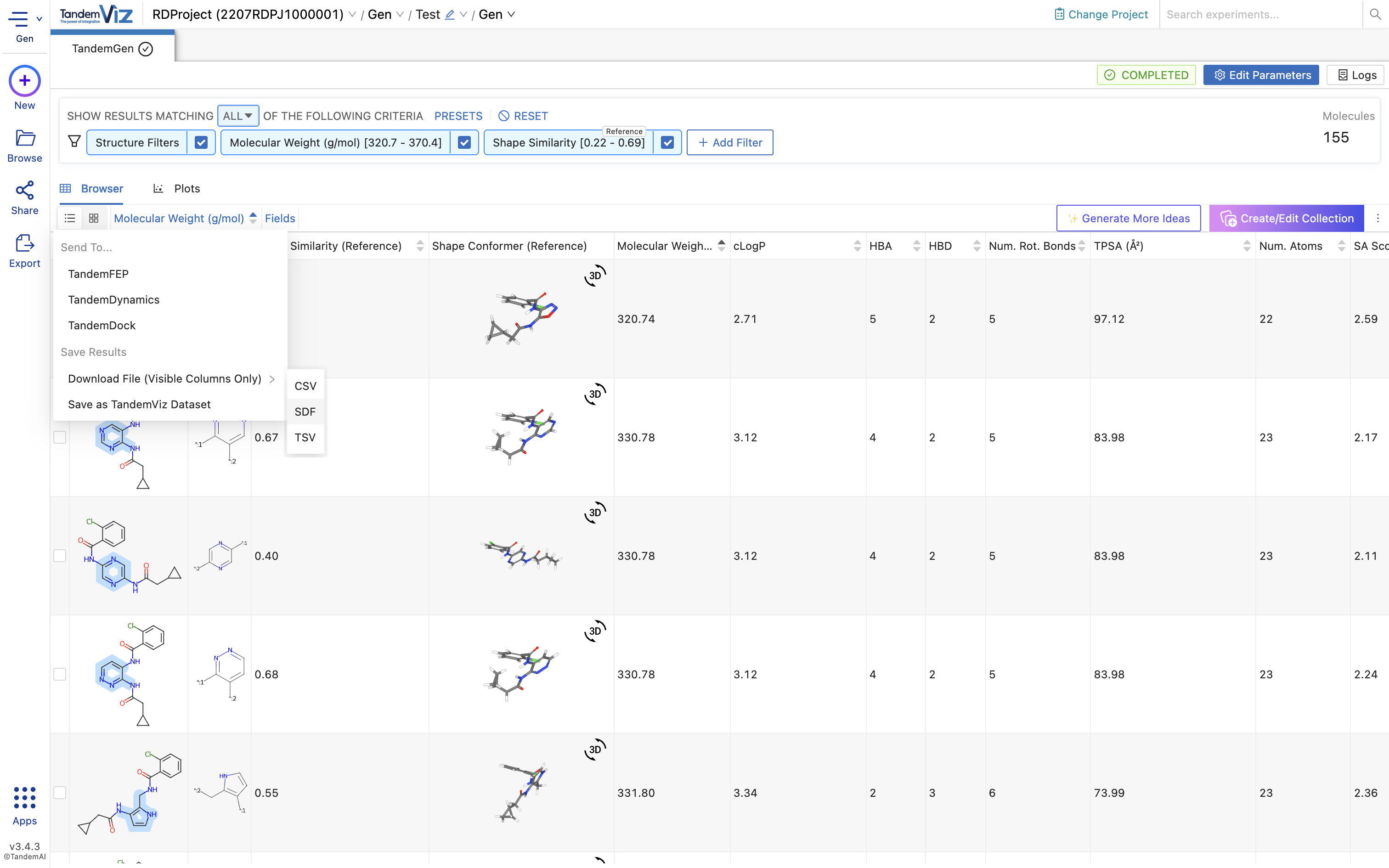Viewport: 1389px width, 868px height.
Task: Open 3D viewer for 0.68 similarity row
Action: pos(595,631)
